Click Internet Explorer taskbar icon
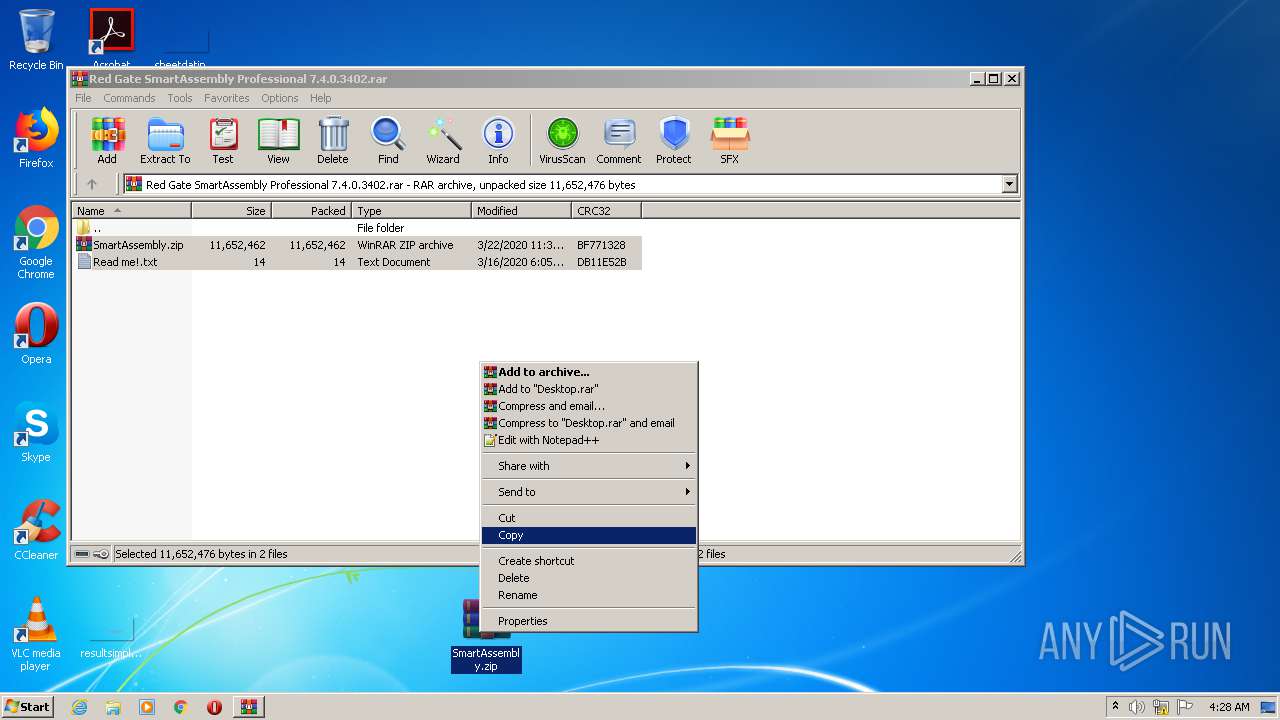This screenshot has height=720, width=1280. click(79, 707)
